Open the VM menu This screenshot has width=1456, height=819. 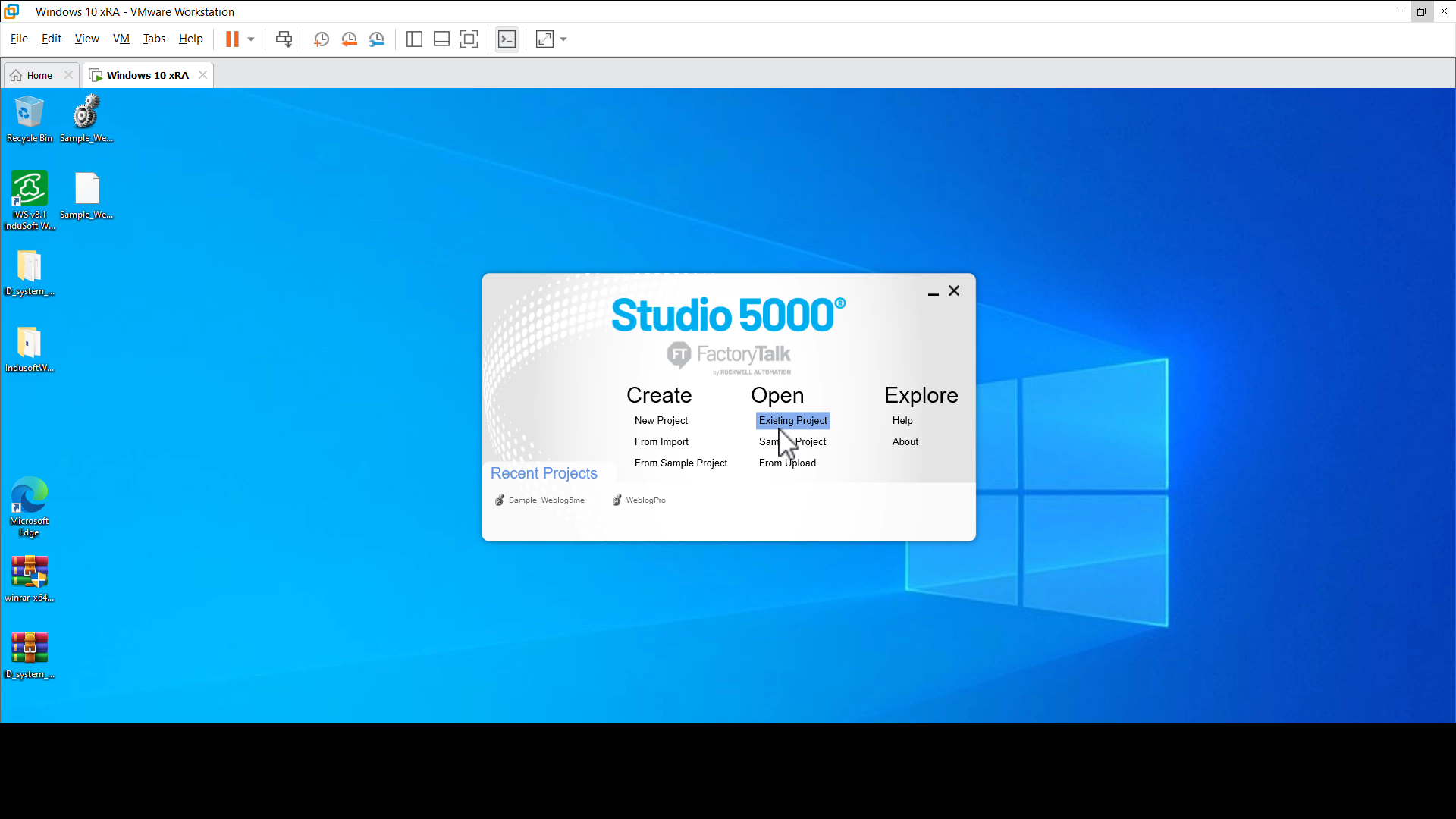tap(121, 39)
